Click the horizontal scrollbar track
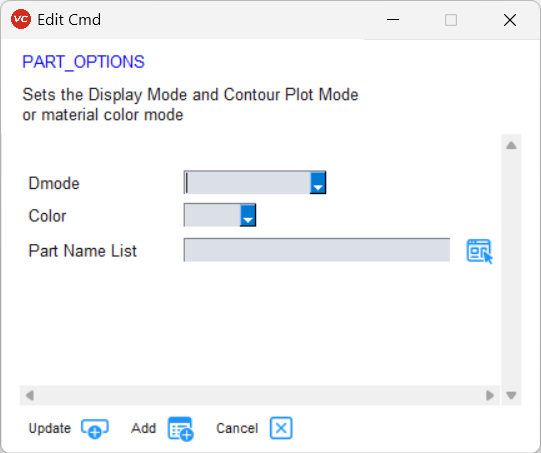541x453 pixels. (260, 395)
